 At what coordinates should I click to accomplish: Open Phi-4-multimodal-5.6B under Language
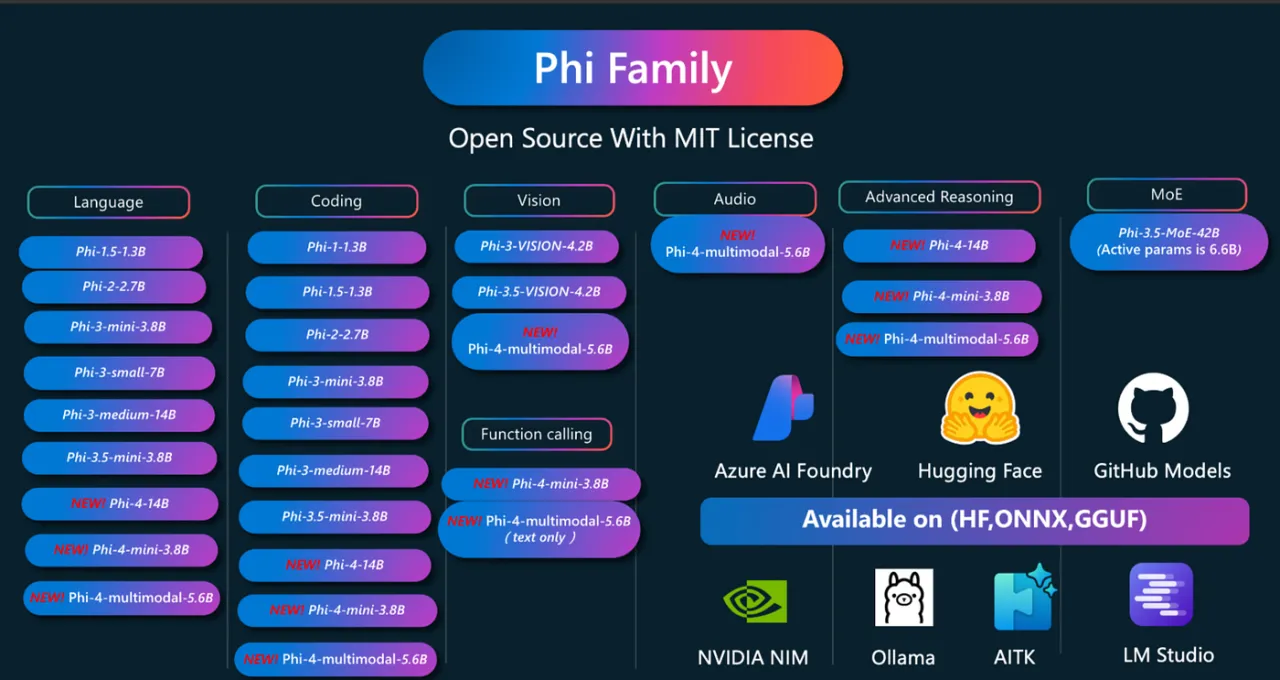(121, 598)
